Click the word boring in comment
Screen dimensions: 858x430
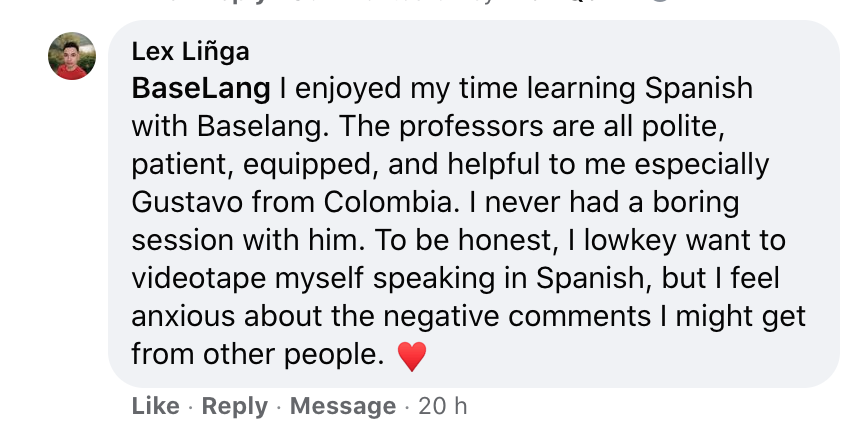point(693,203)
